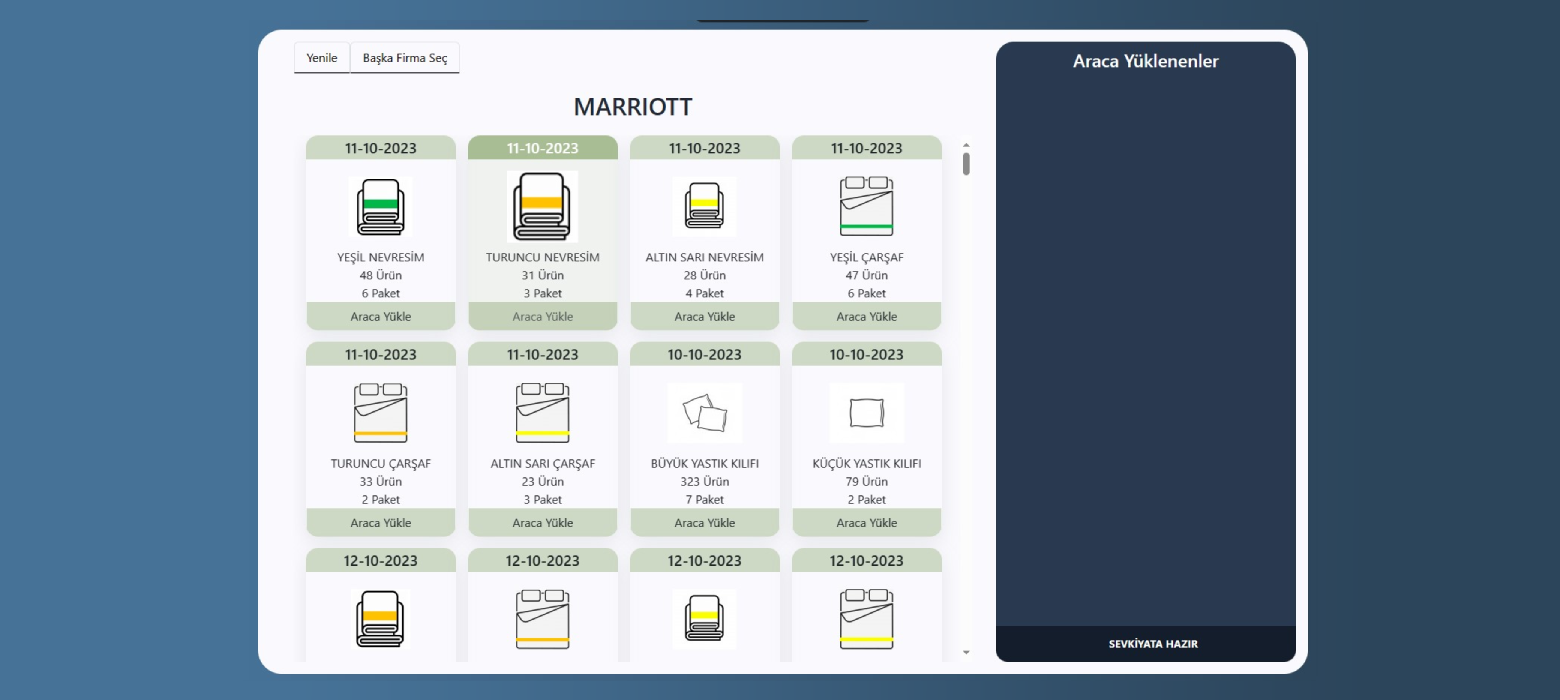Select the Yeşil Çarşaf bed sheet icon
Screen dimensions: 1560x700
coord(866,206)
